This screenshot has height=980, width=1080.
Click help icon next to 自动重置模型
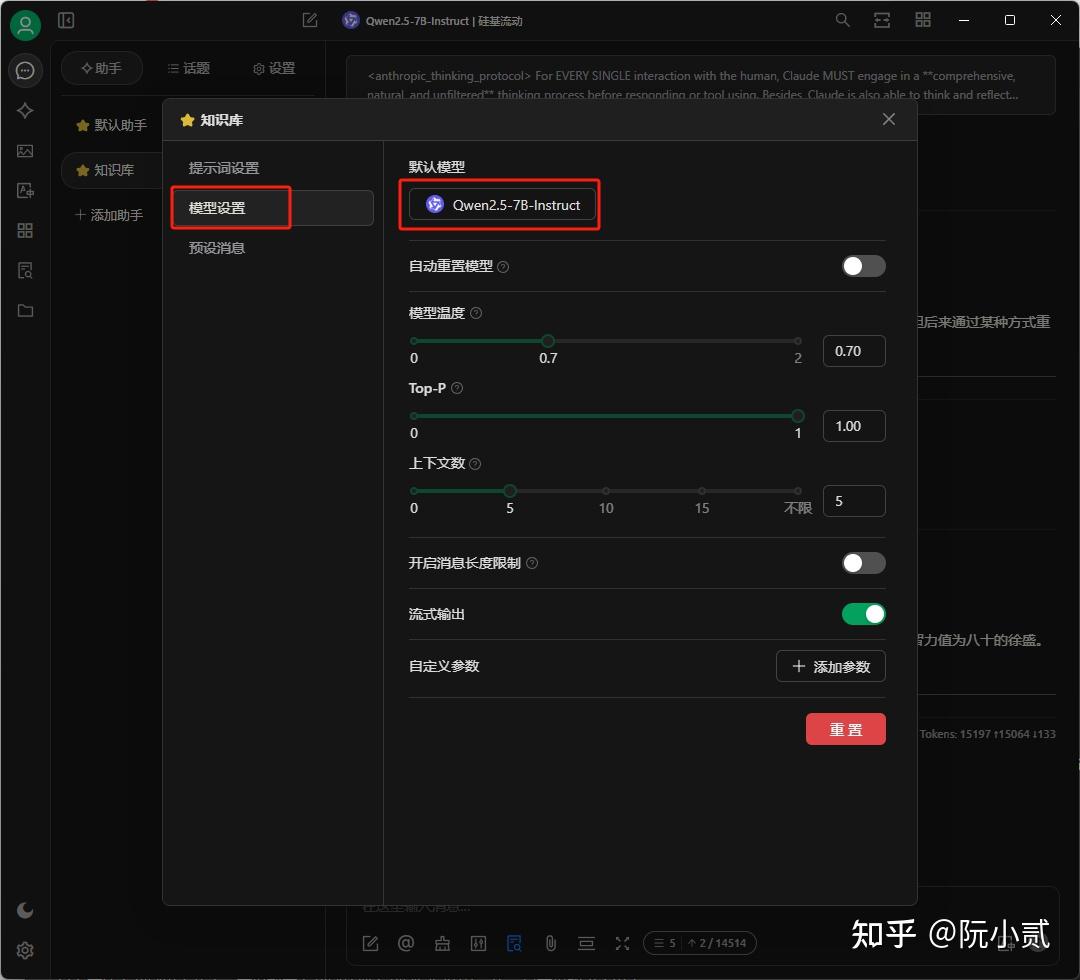pyautogui.click(x=503, y=267)
